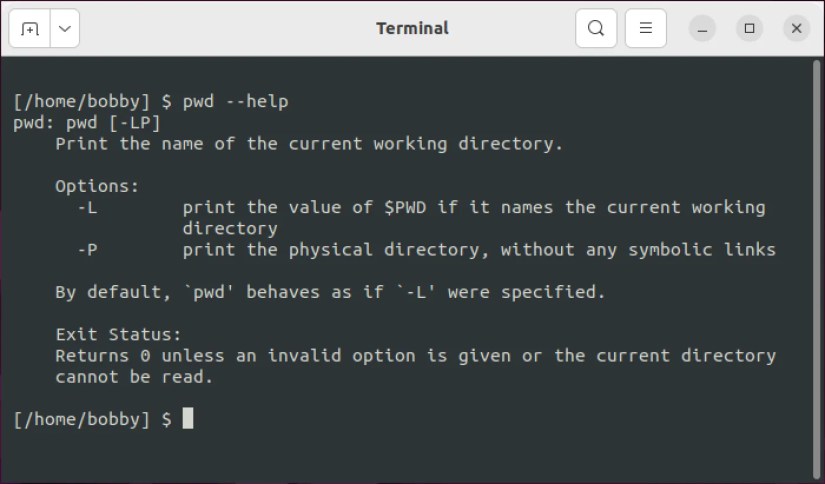This screenshot has width=825, height=484.
Task: Open a new terminal tab
Action: pos(30,28)
